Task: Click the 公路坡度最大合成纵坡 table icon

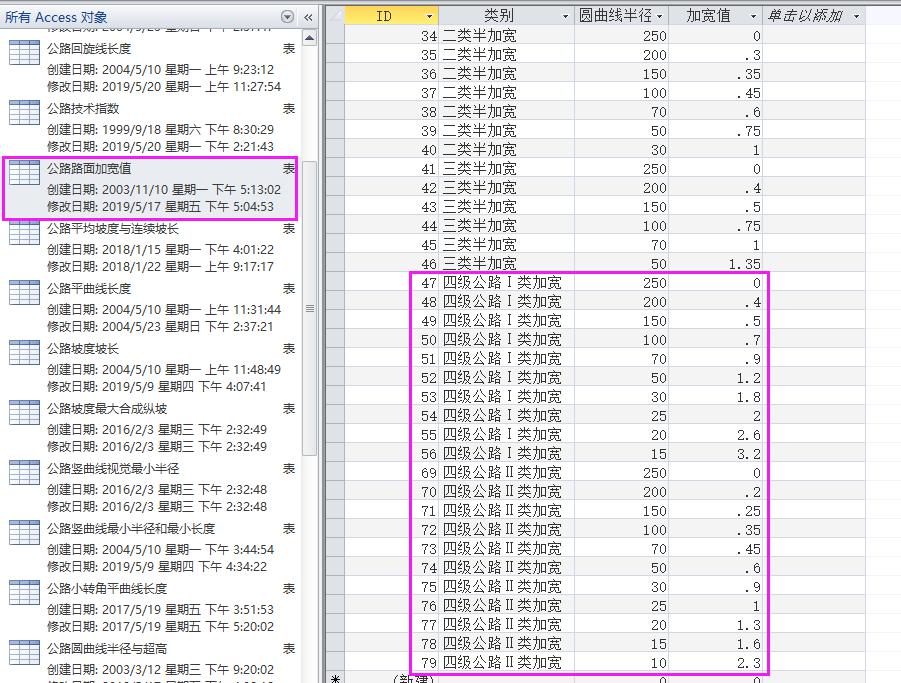Action: point(24,413)
